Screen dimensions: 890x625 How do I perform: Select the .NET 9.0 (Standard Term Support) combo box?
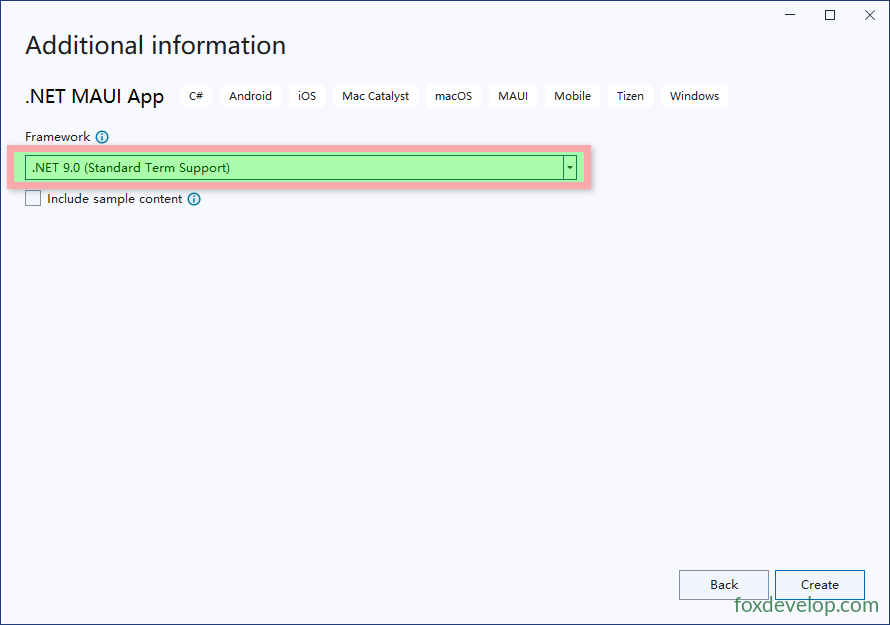[301, 167]
